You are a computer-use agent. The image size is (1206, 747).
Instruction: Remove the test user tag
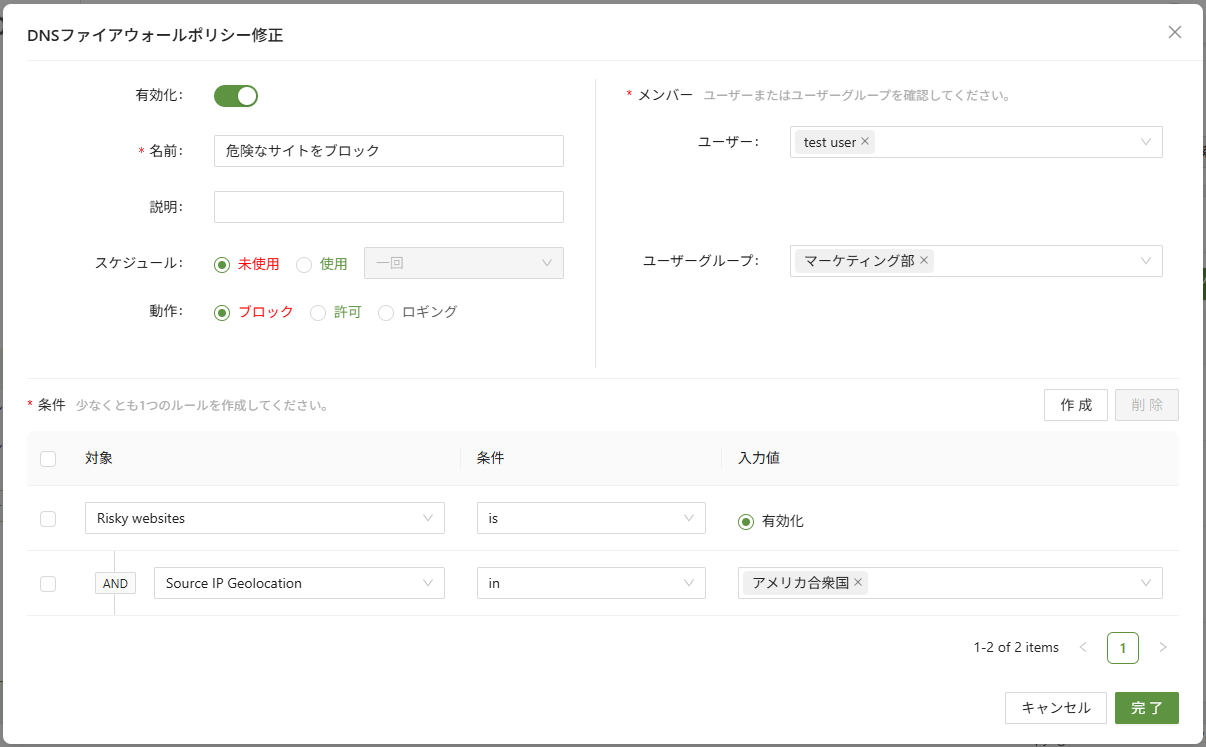click(x=865, y=142)
